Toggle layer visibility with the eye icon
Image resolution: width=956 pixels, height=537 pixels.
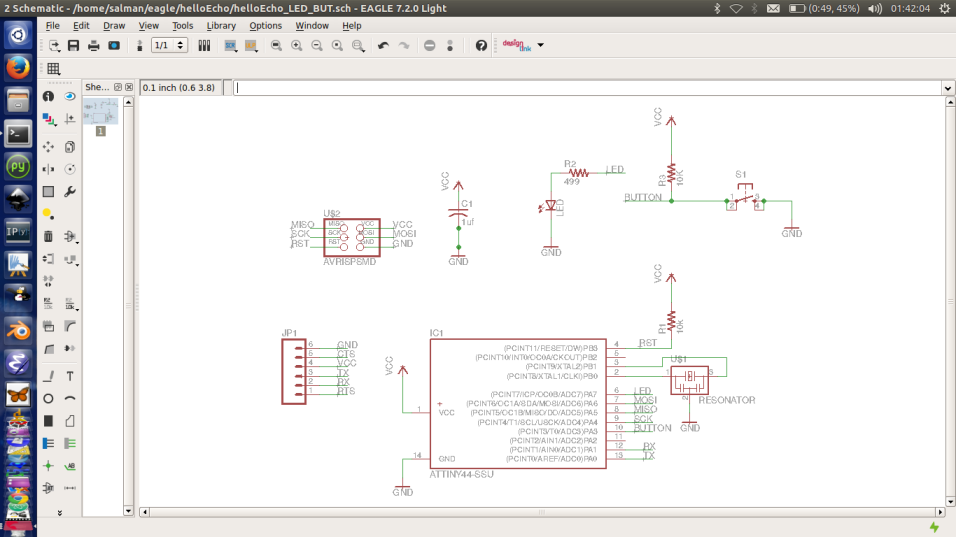tap(70, 96)
